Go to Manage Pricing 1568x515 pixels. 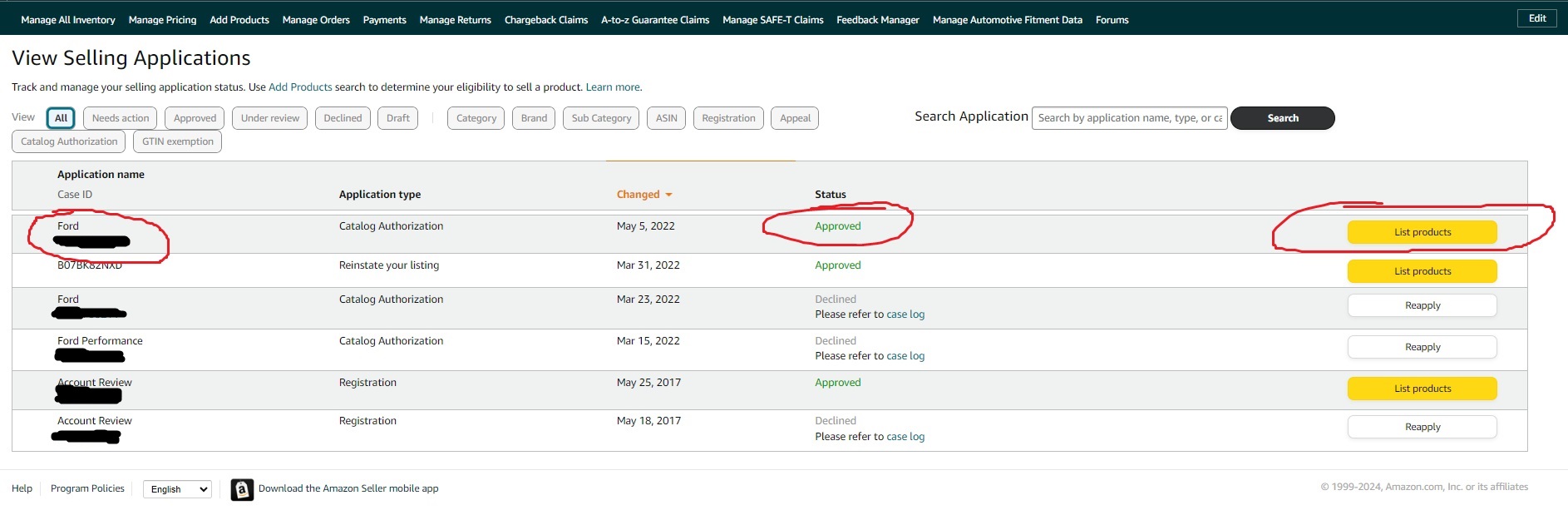click(163, 20)
